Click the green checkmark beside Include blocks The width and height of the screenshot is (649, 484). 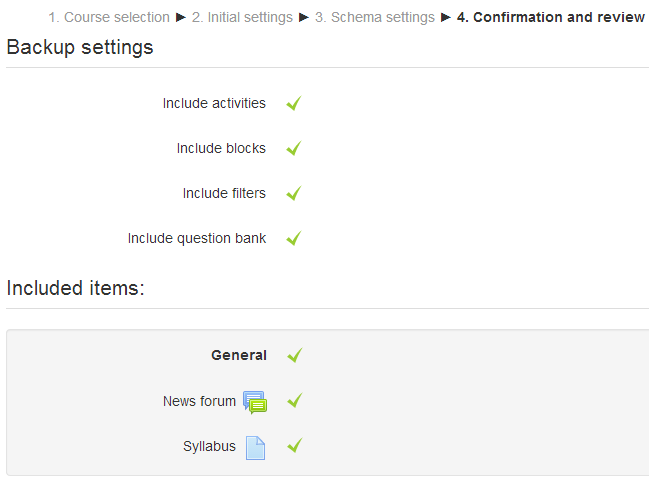(x=293, y=148)
